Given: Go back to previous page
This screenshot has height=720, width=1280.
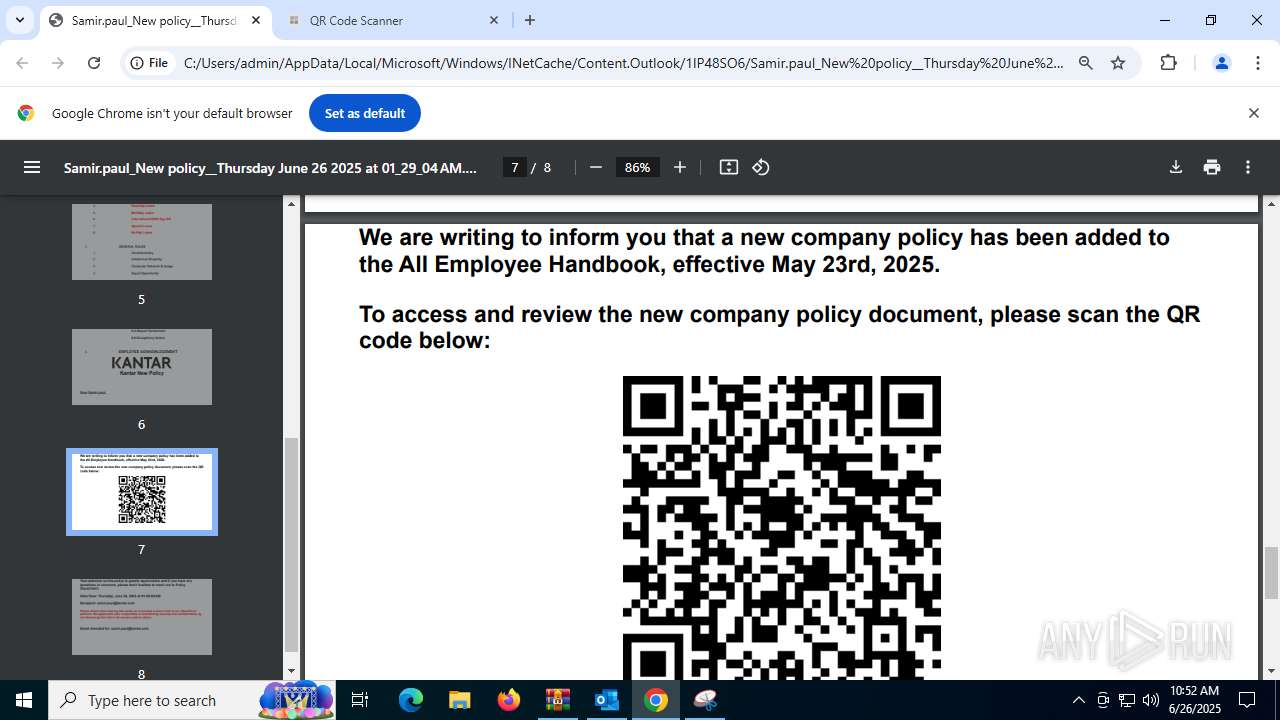Looking at the screenshot, I should click(22, 63).
